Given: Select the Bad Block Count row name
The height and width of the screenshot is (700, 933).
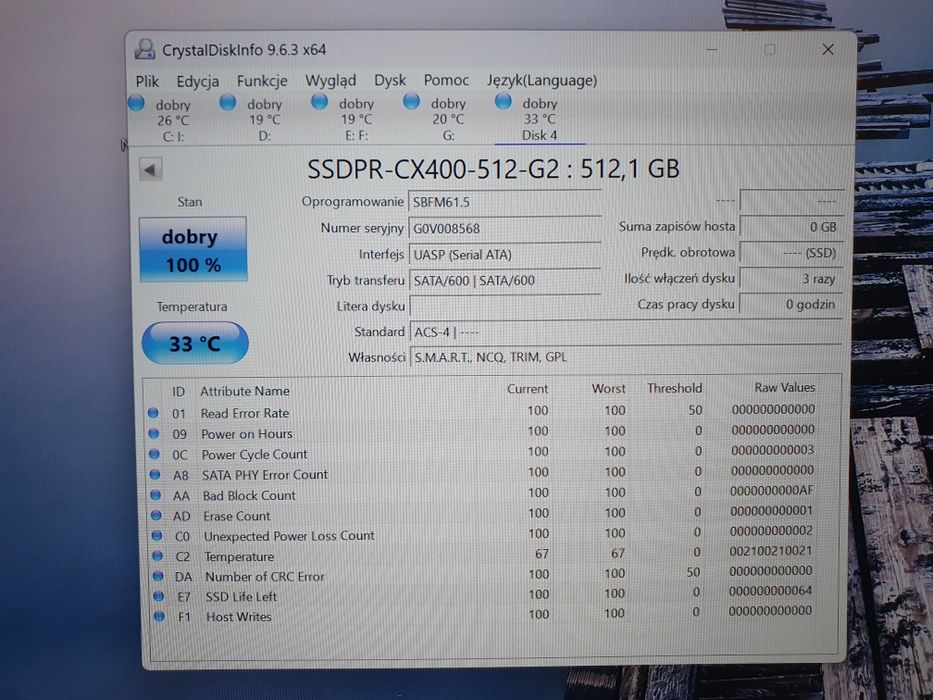Looking at the screenshot, I should [249, 495].
